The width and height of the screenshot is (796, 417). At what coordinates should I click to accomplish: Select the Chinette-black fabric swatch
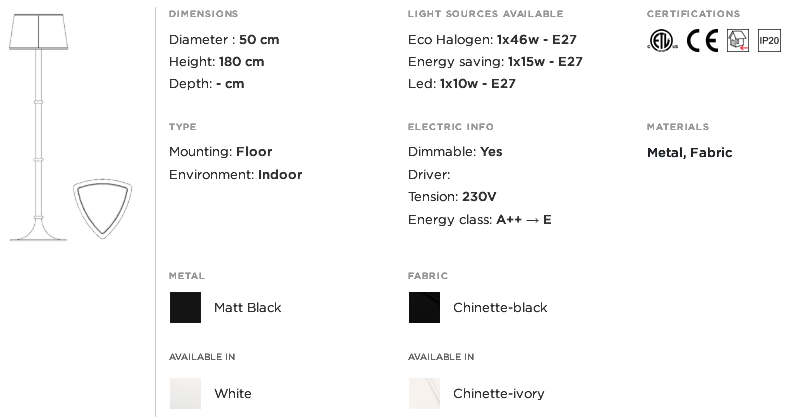click(x=424, y=307)
